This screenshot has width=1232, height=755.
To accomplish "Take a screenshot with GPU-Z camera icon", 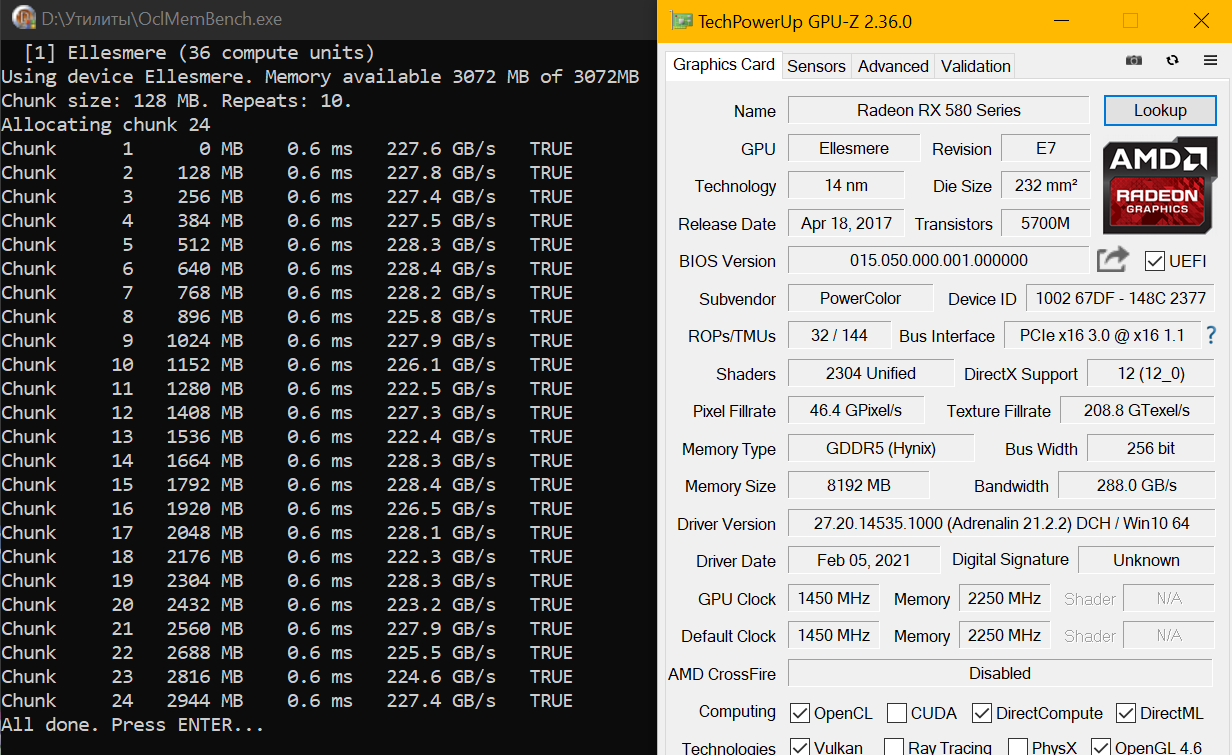I will point(1133,60).
